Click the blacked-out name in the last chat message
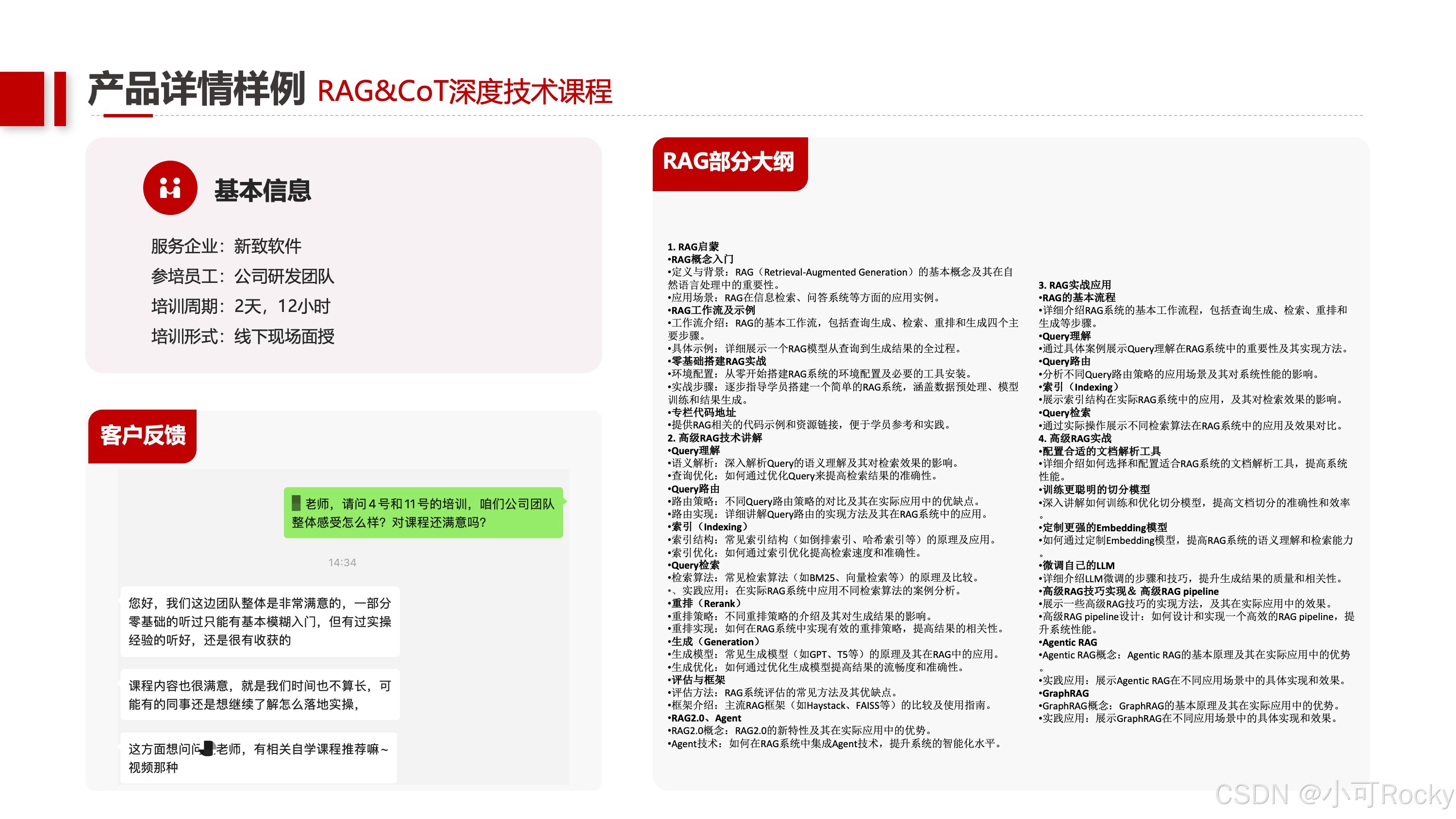 (x=208, y=748)
